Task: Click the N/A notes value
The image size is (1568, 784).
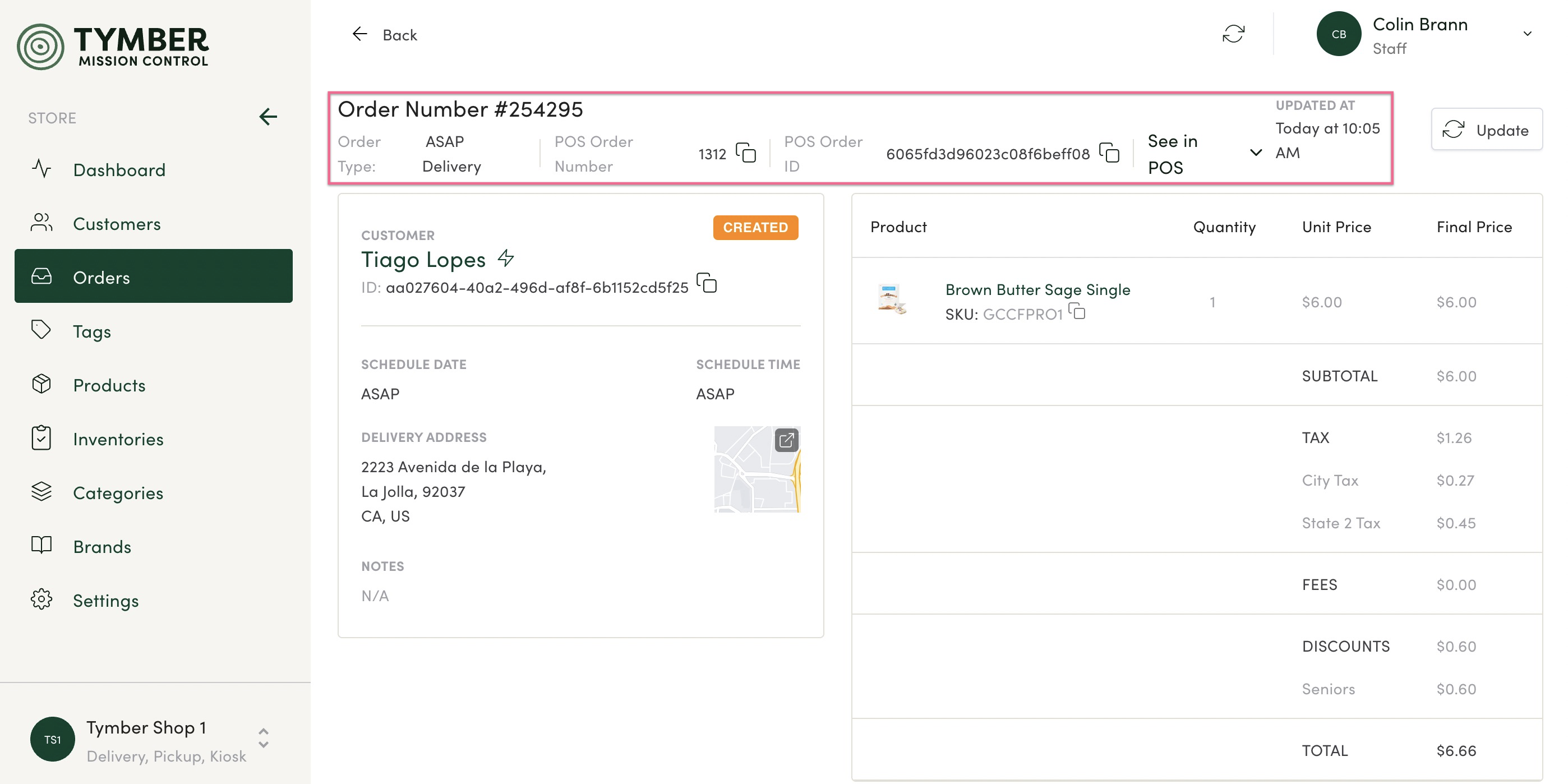Action: pyautogui.click(x=375, y=596)
